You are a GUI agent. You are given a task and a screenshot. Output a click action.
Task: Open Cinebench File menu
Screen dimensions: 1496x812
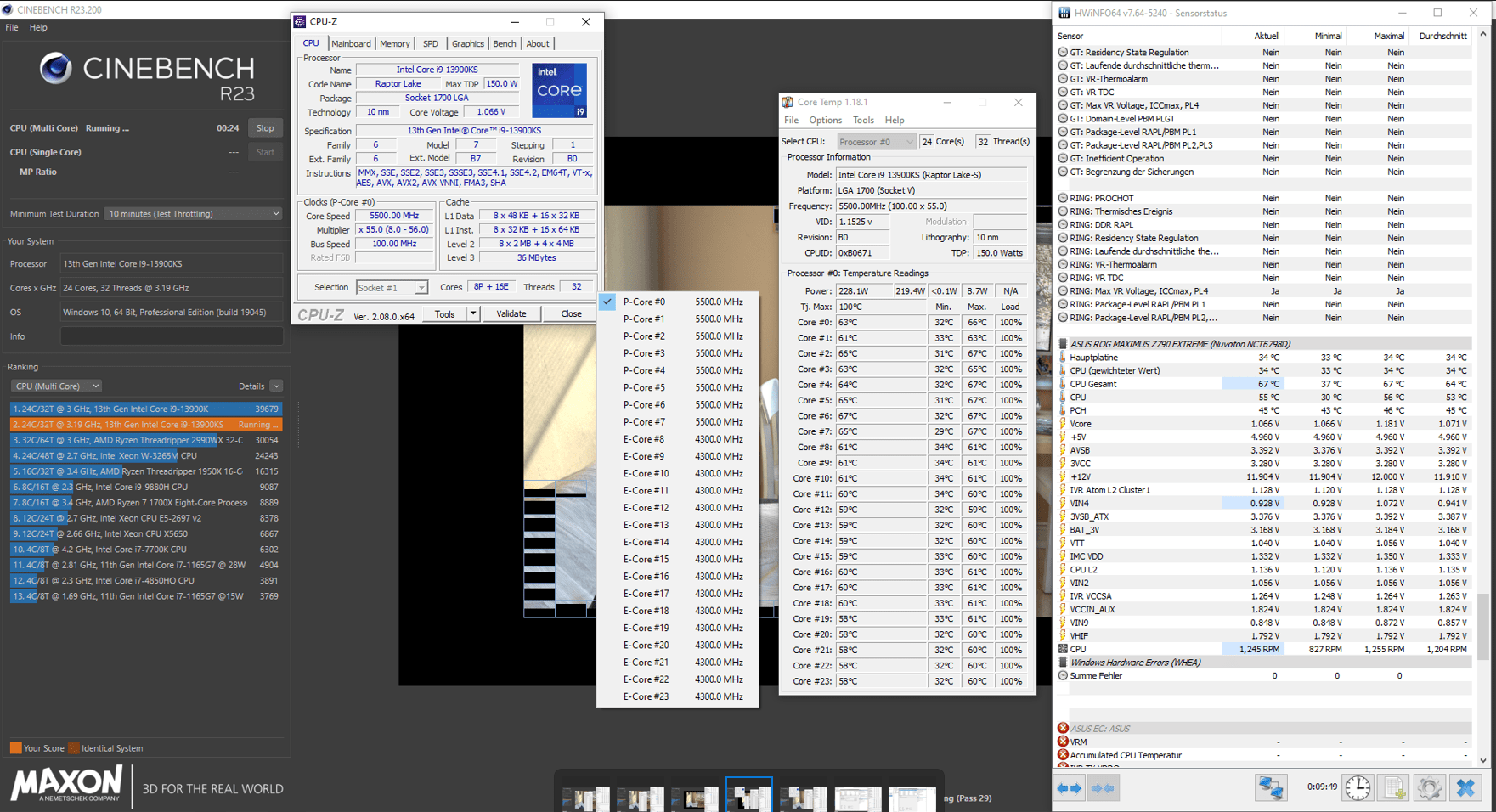click(x=12, y=27)
